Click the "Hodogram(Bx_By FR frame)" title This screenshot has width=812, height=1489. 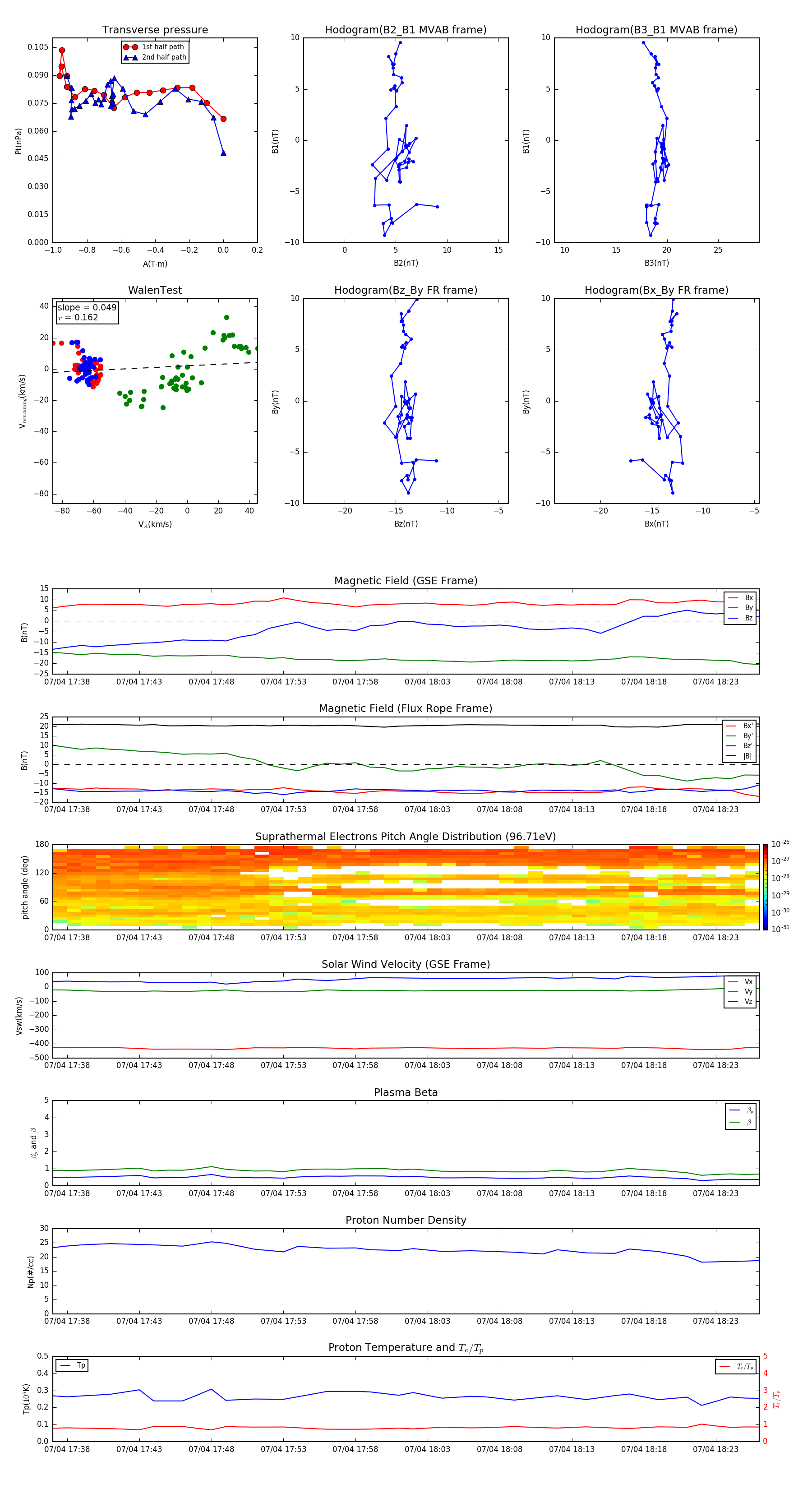point(656,290)
